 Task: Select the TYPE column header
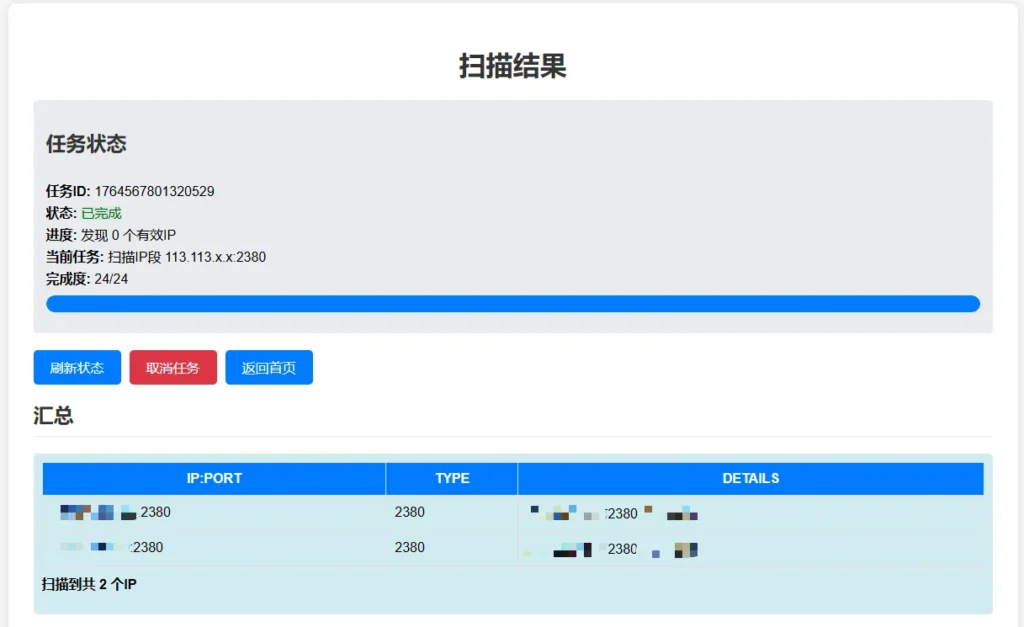pos(450,478)
